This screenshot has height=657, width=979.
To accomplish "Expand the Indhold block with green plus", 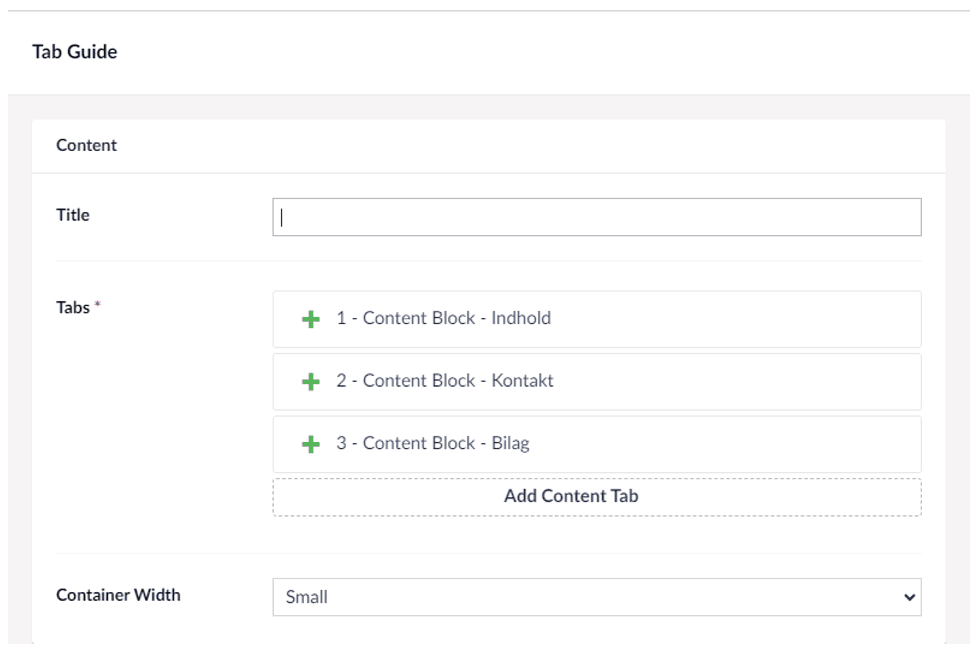I will tap(310, 319).
